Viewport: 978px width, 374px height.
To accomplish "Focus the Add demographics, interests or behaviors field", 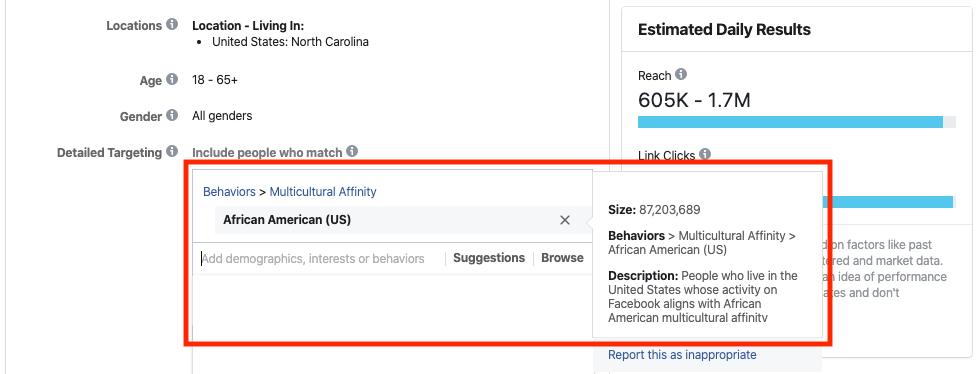I will [319, 259].
